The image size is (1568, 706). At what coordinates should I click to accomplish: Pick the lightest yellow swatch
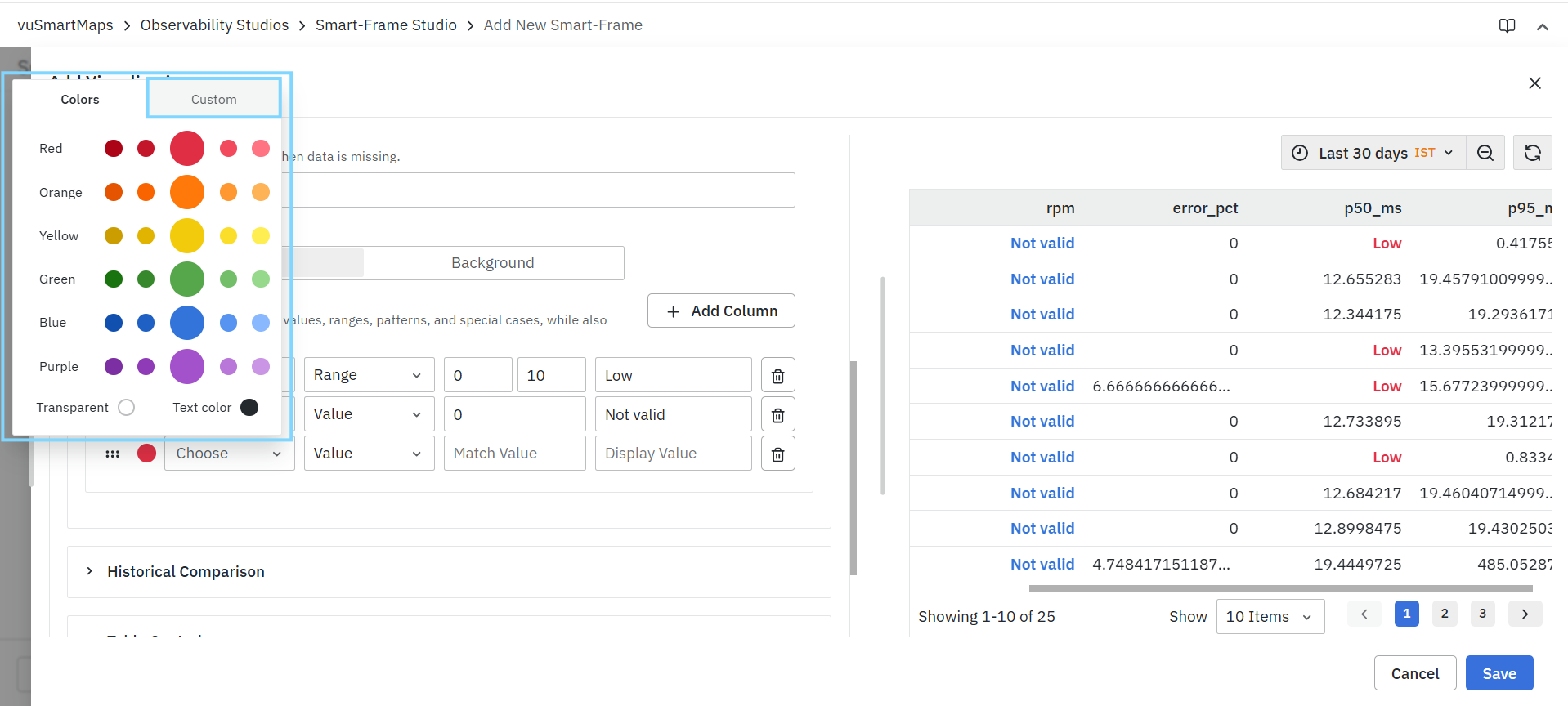261,235
